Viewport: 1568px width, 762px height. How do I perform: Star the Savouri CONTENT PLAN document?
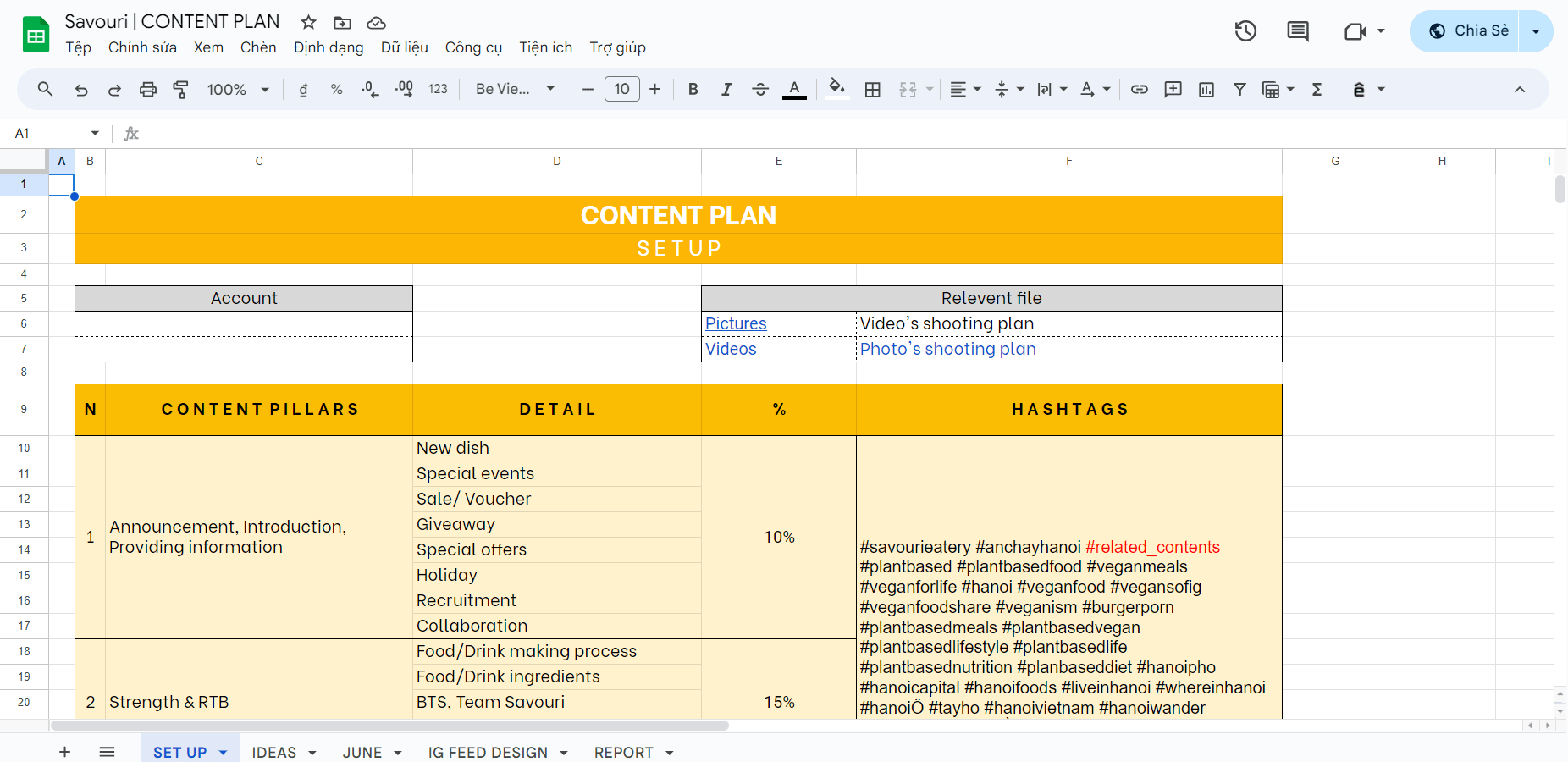[x=309, y=22]
